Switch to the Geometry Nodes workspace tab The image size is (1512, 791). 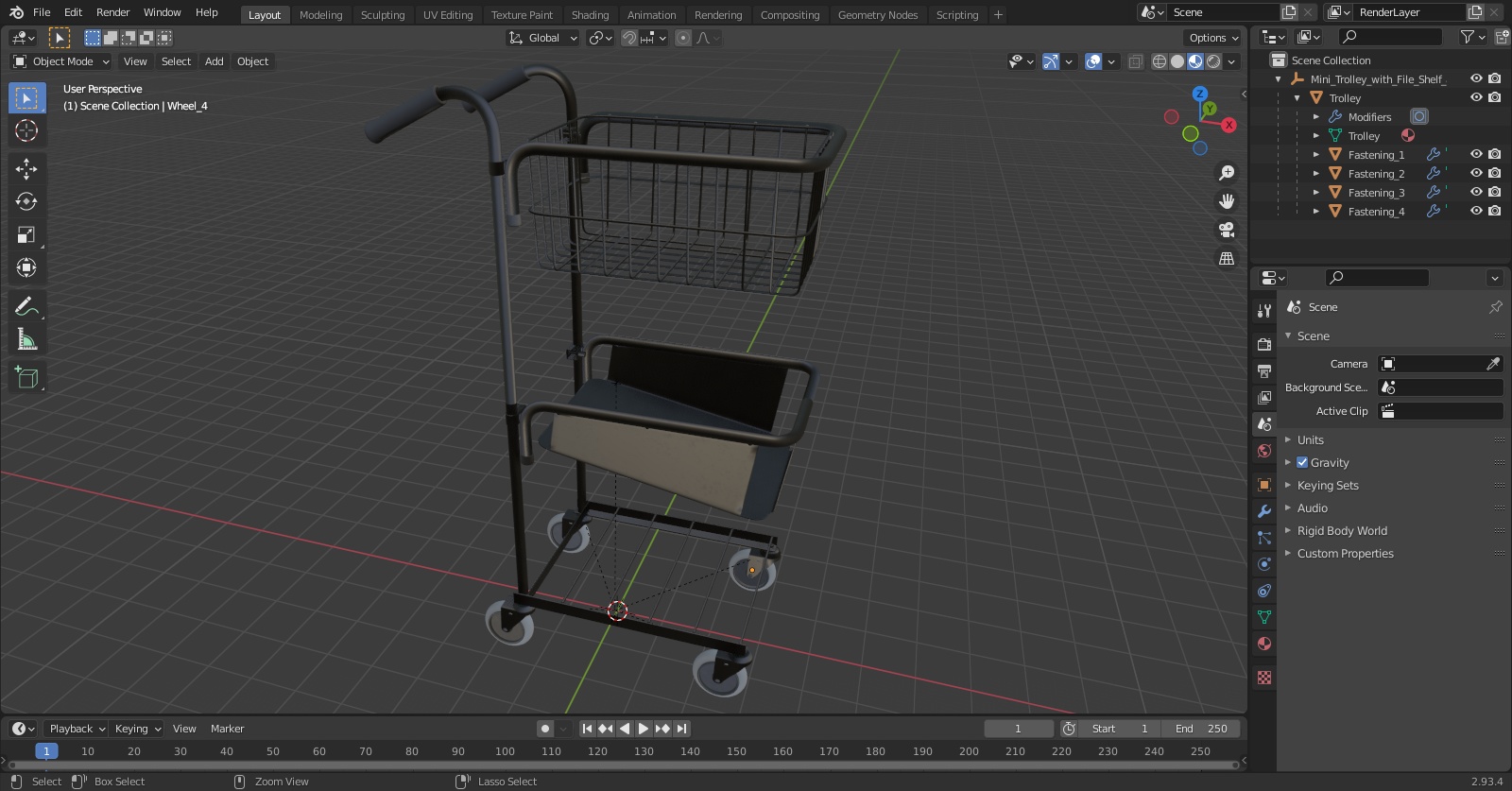click(x=877, y=15)
